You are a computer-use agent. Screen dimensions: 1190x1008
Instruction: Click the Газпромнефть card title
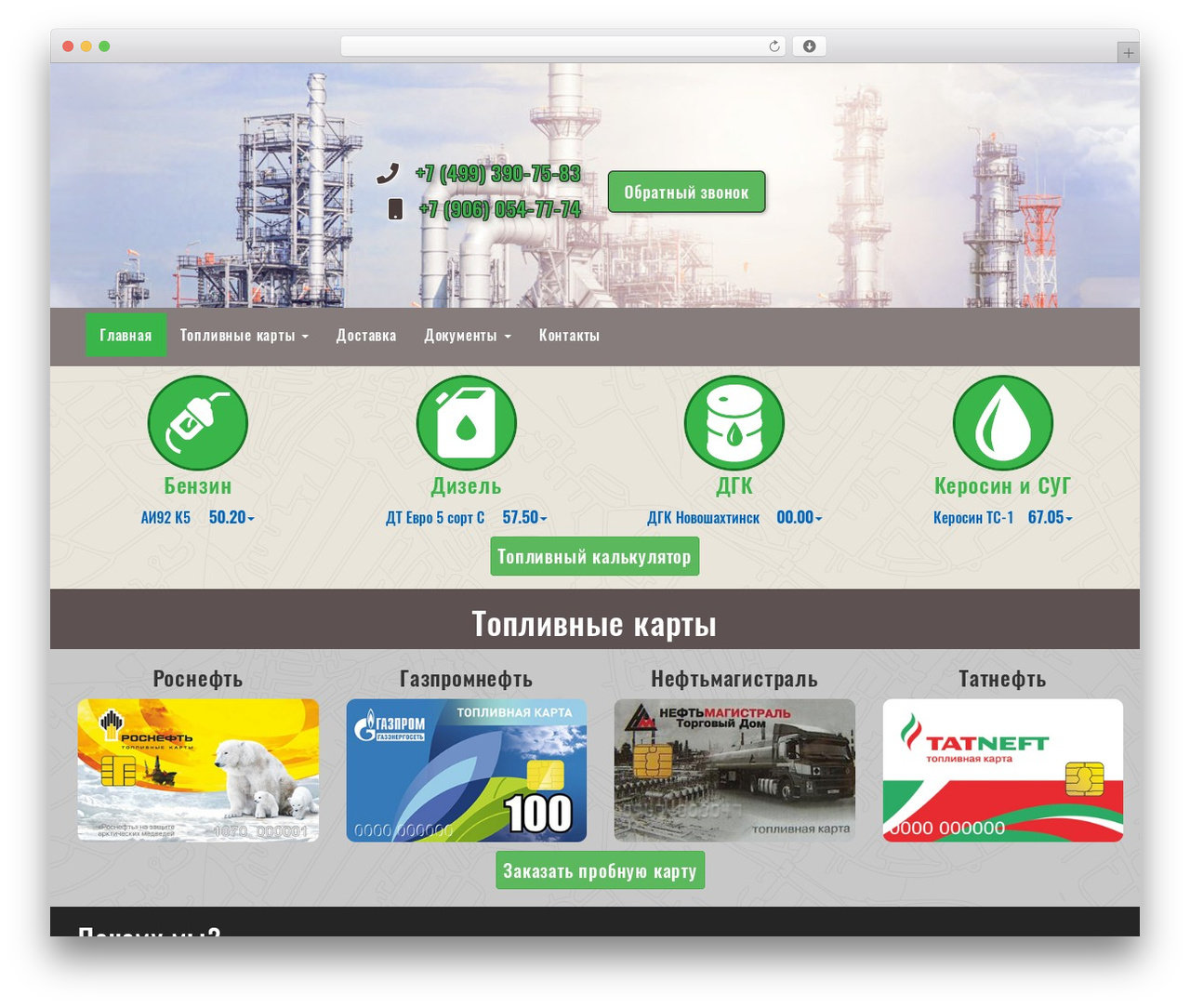click(x=466, y=679)
